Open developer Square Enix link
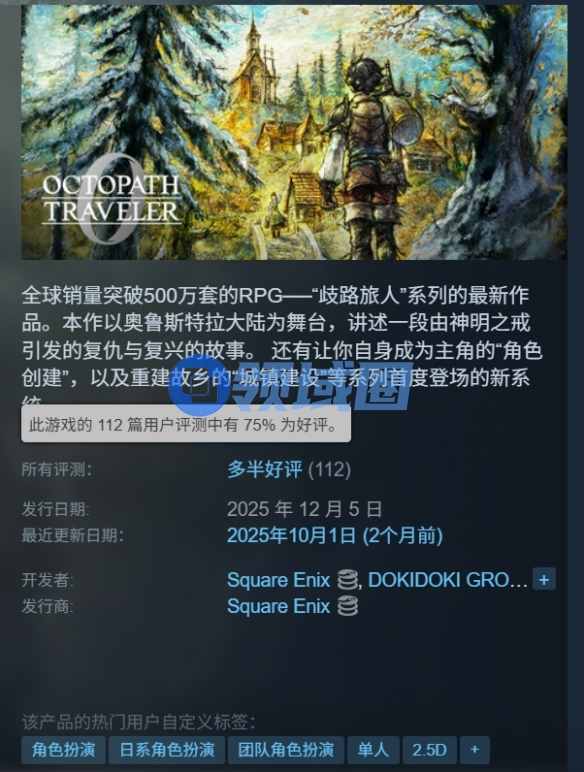The image size is (584, 772). point(278,580)
